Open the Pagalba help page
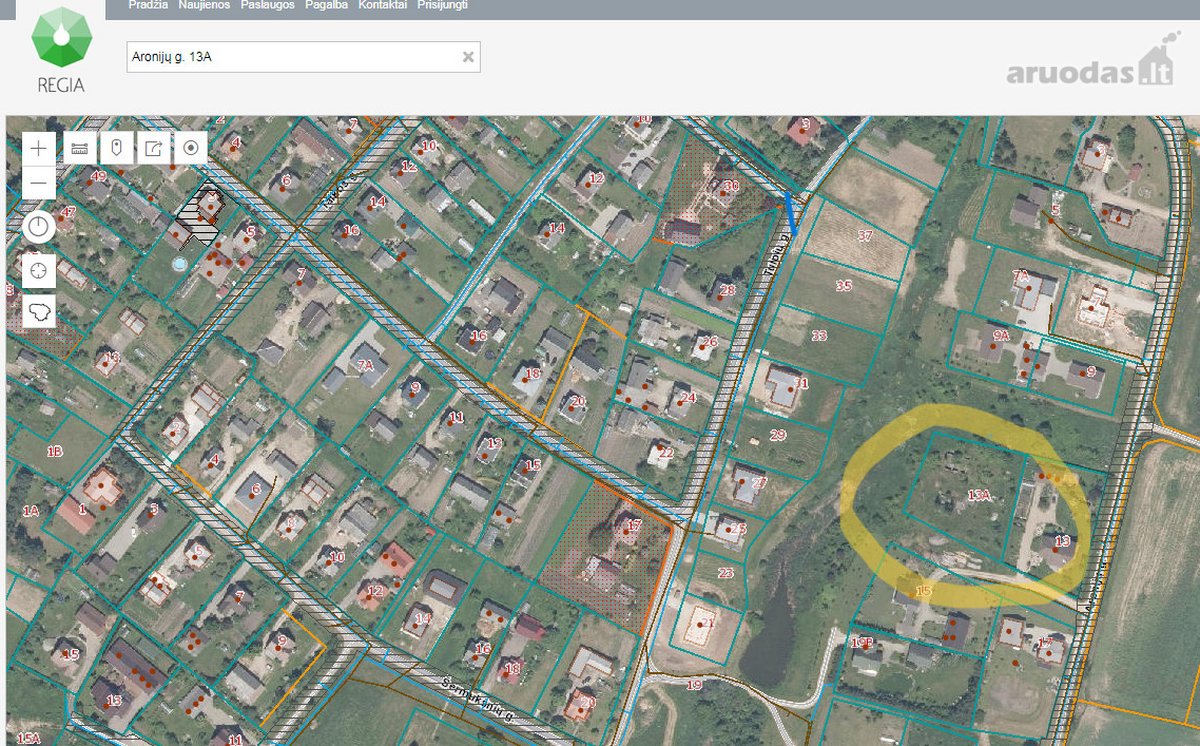Viewport: 1200px width, 746px height. pyautogui.click(x=326, y=5)
